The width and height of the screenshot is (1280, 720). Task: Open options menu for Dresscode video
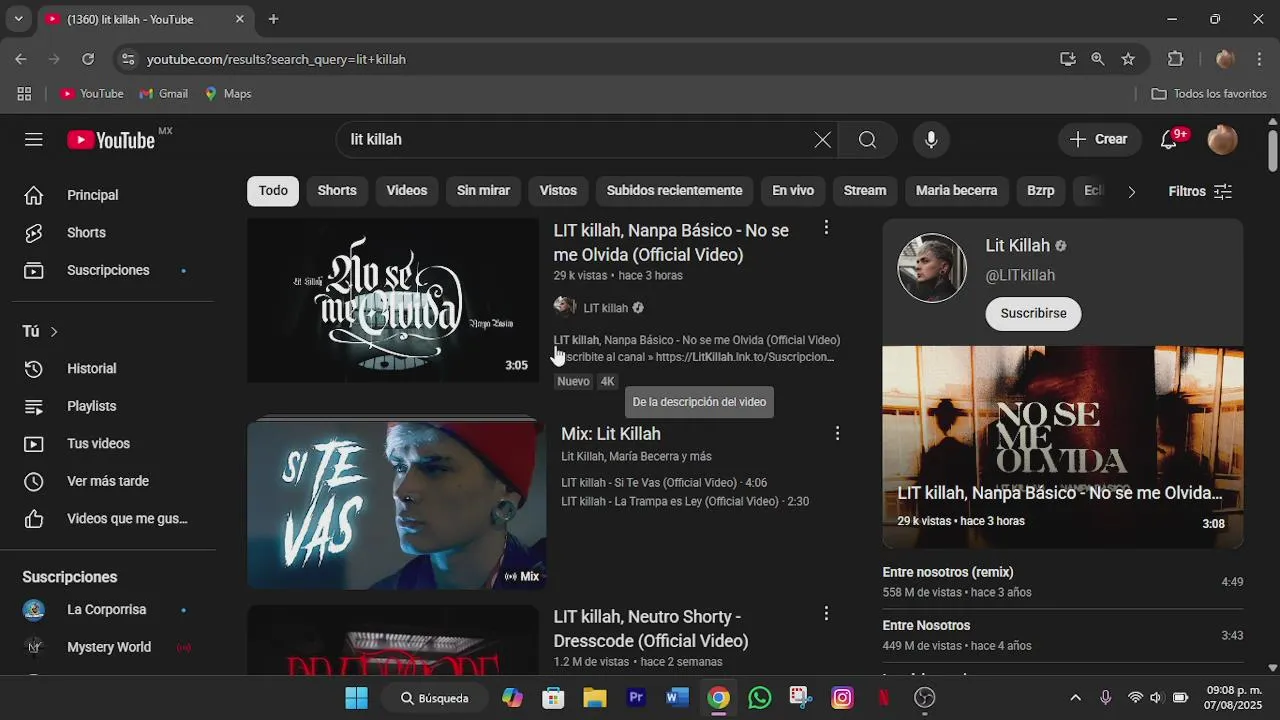click(826, 613)
